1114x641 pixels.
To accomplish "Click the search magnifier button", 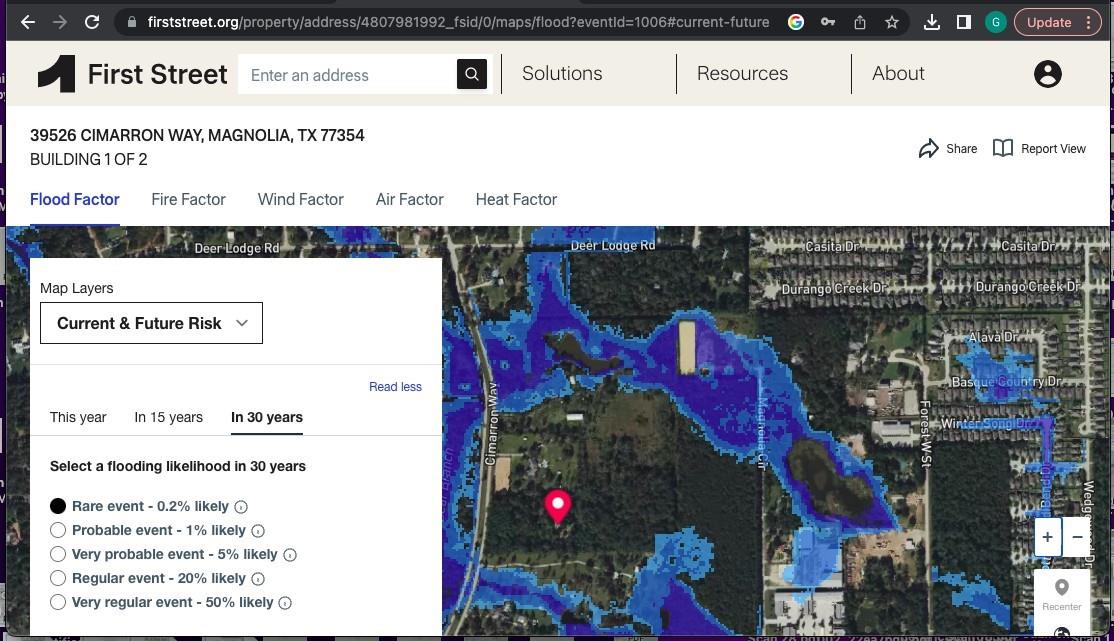I will tap(471, 74).
